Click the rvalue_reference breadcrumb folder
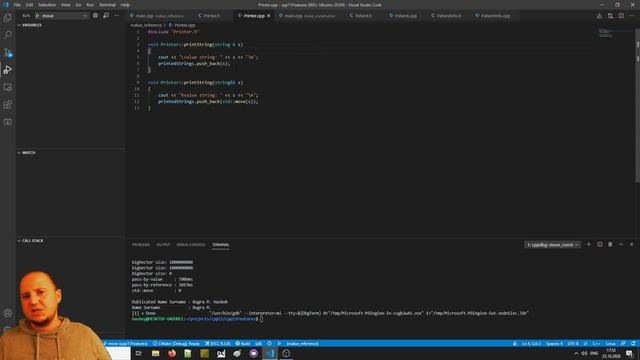This screenshot has height=360, width=640. click(x=146, y=25)
